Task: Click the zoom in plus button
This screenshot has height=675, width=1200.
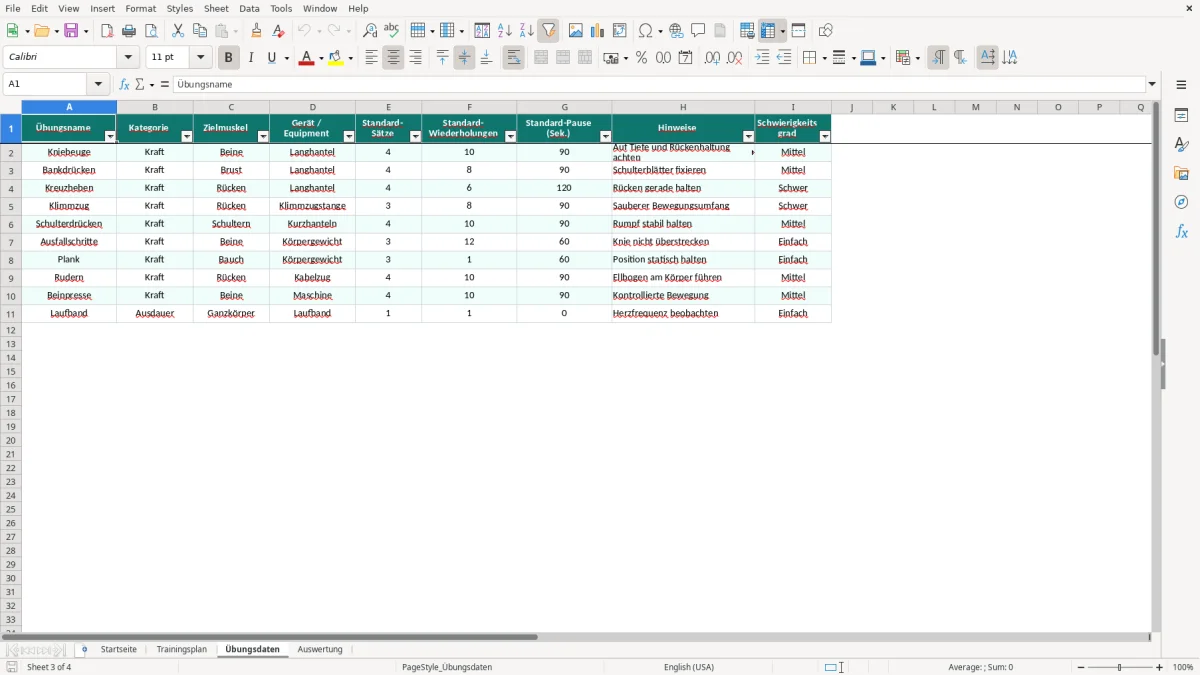Action: 1160,667
